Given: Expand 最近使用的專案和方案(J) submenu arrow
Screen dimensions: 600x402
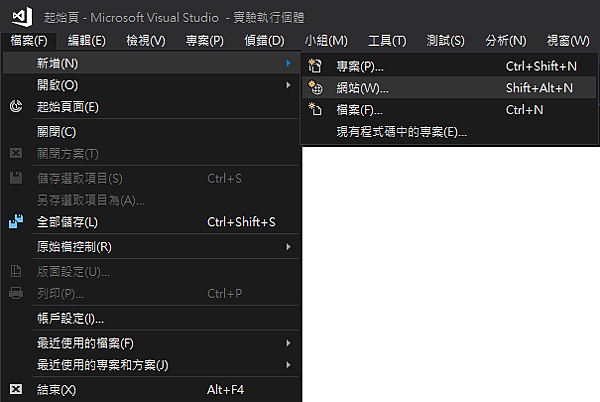Looking at the screenshot, I should [289, 365].
